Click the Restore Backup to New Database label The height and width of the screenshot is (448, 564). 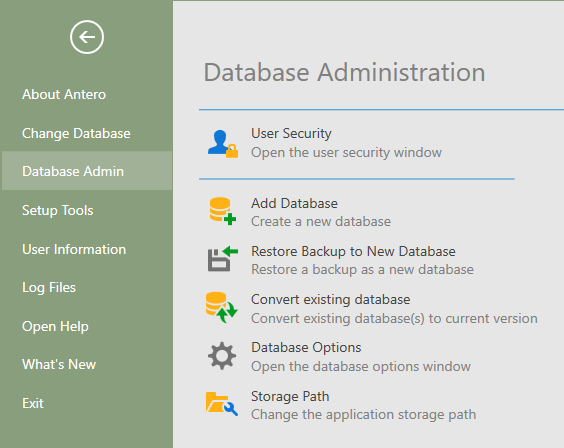pos(353,251)
